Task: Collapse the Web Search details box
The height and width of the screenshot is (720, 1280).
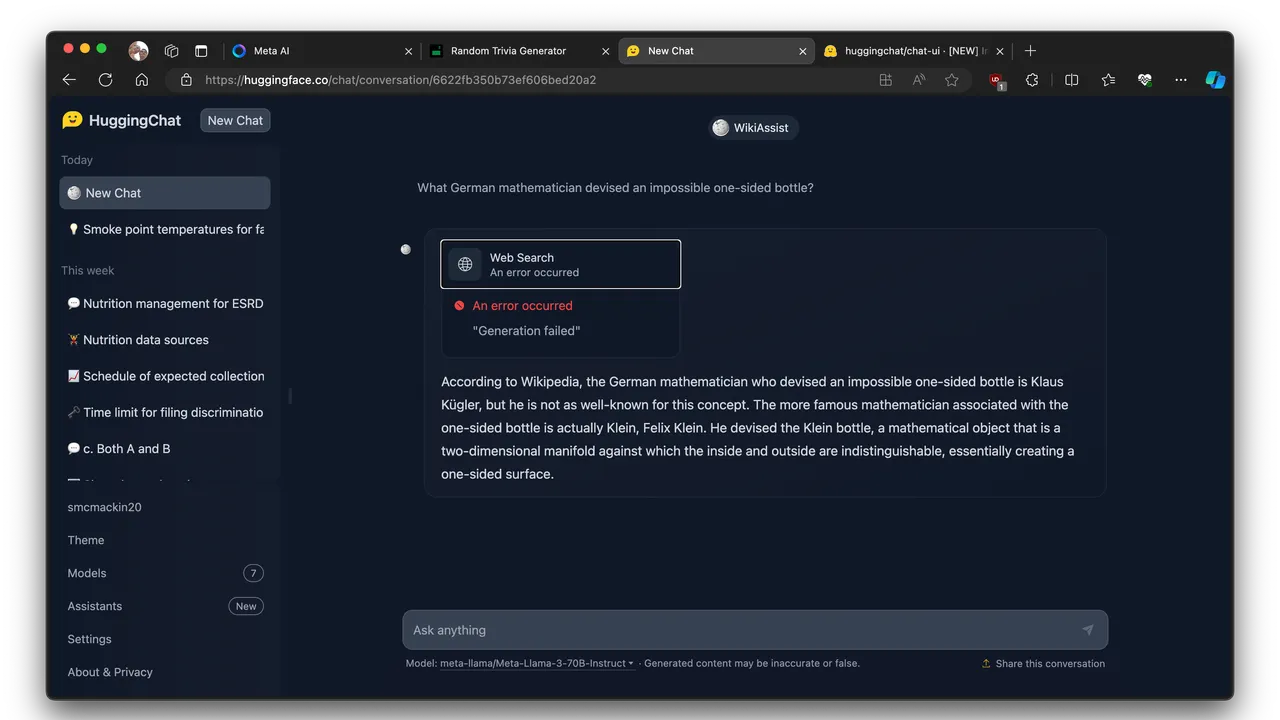Action: click(x=561, y=264)
